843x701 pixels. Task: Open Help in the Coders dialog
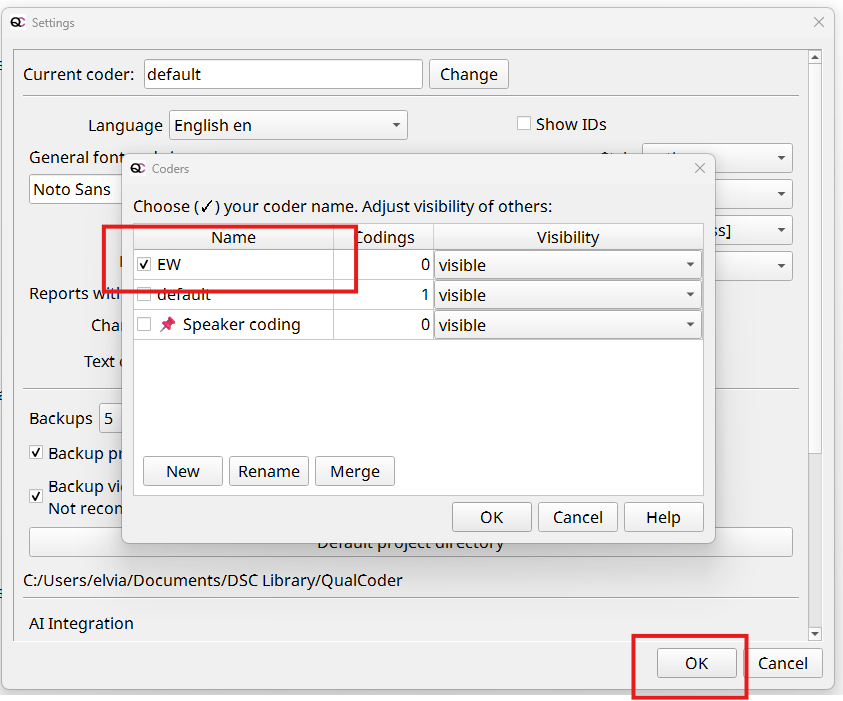point(663,517)
